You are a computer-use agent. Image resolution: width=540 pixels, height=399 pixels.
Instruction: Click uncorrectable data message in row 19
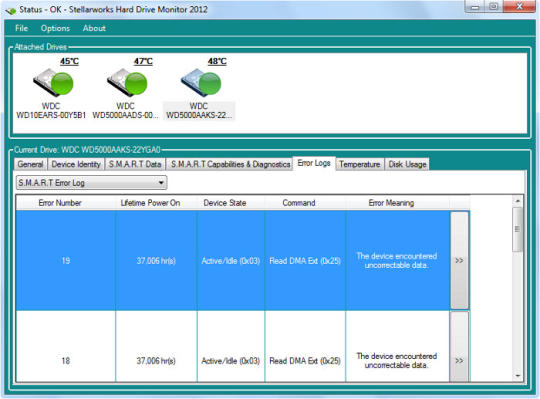click(397, 261)
